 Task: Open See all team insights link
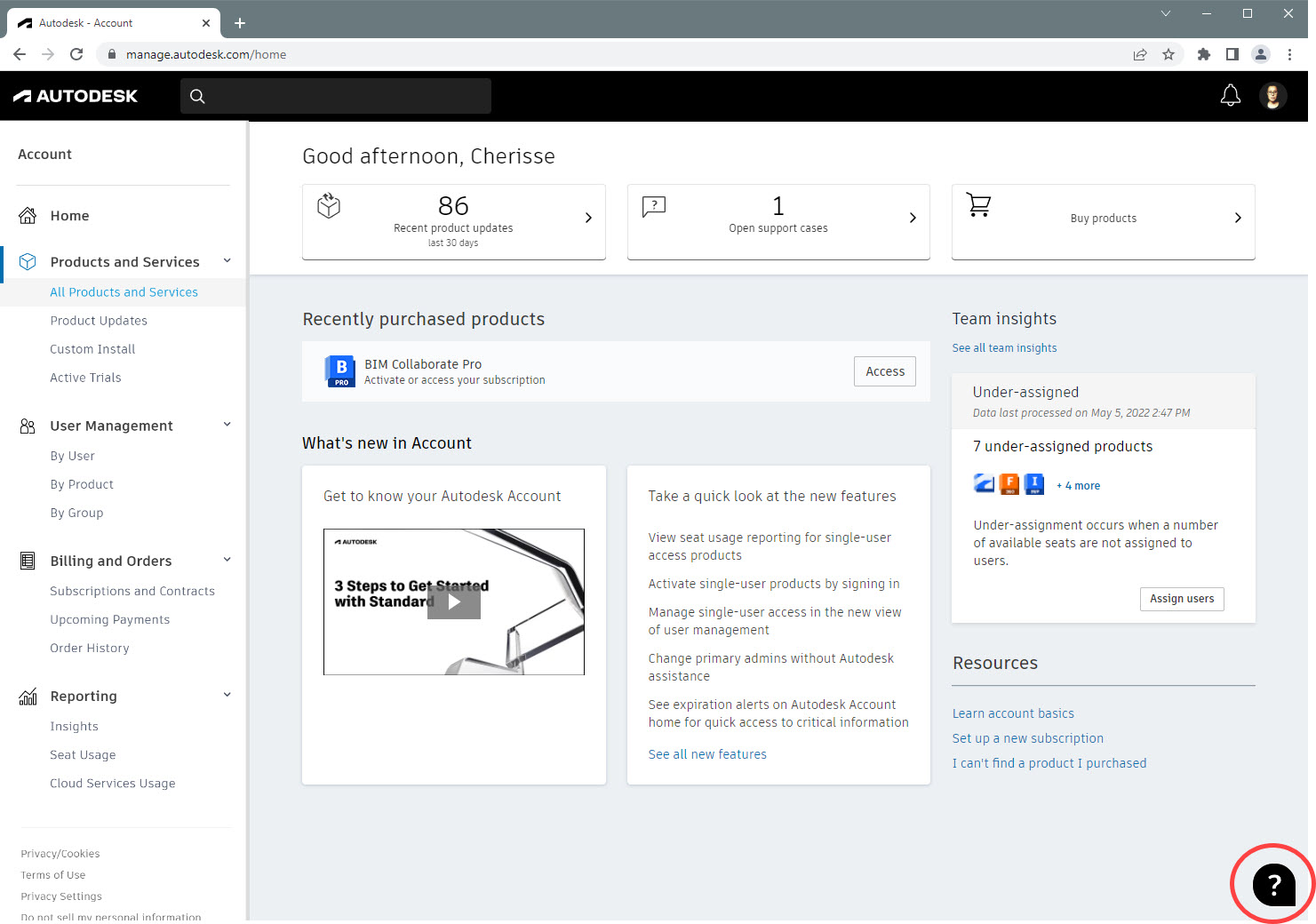click(1004, 348)
